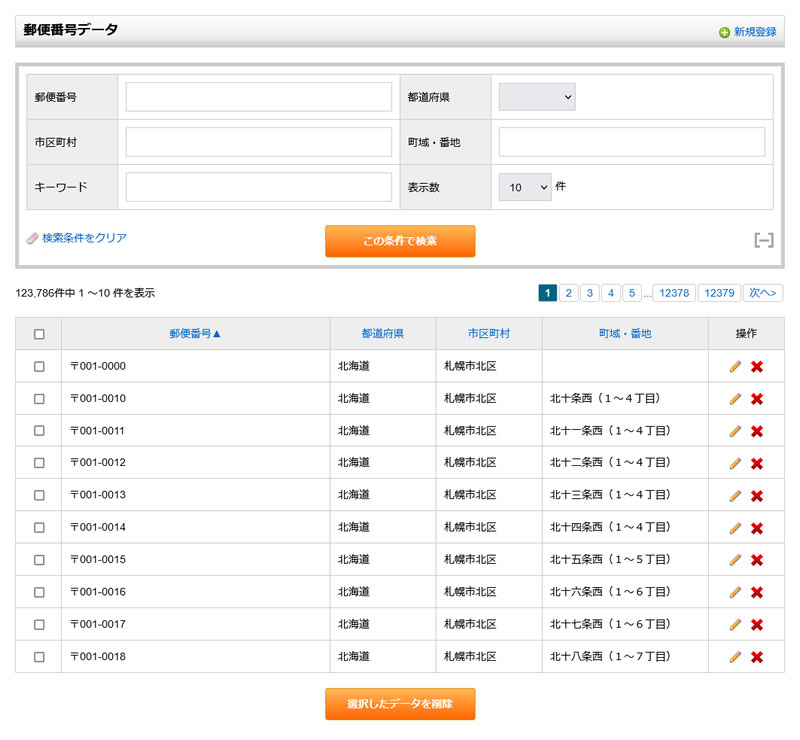Viewport: 800px width, 740px height.
Task: Collapse the search panel with the [–] icon
Action: [763, 240]
